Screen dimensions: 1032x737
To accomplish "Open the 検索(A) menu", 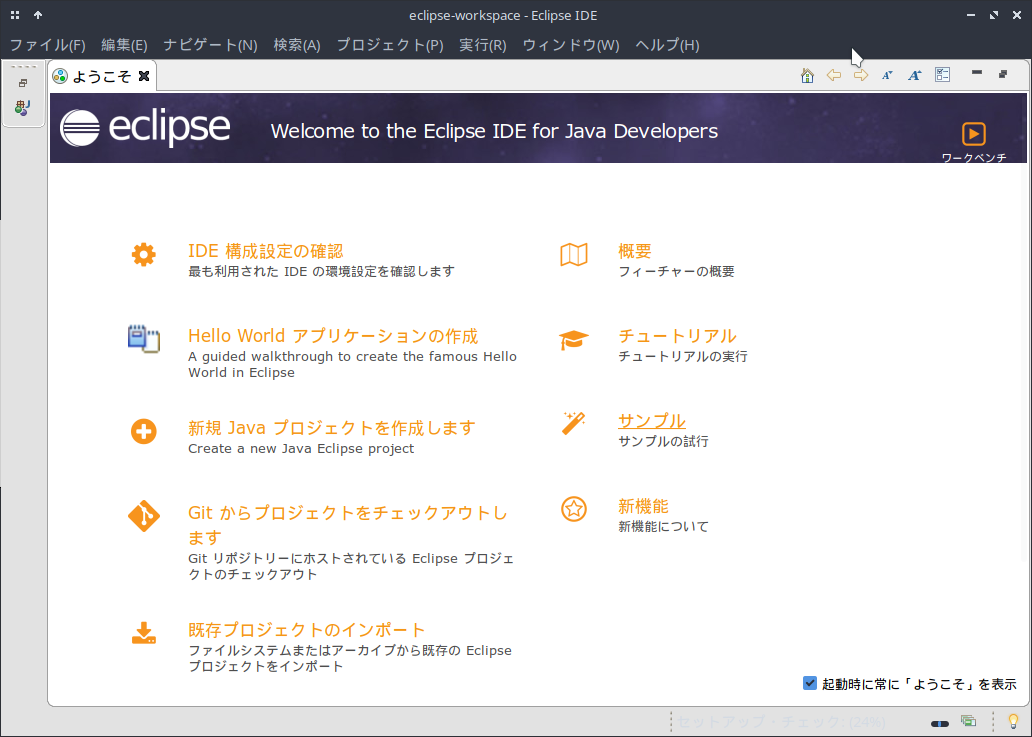I will click(297, 45).
